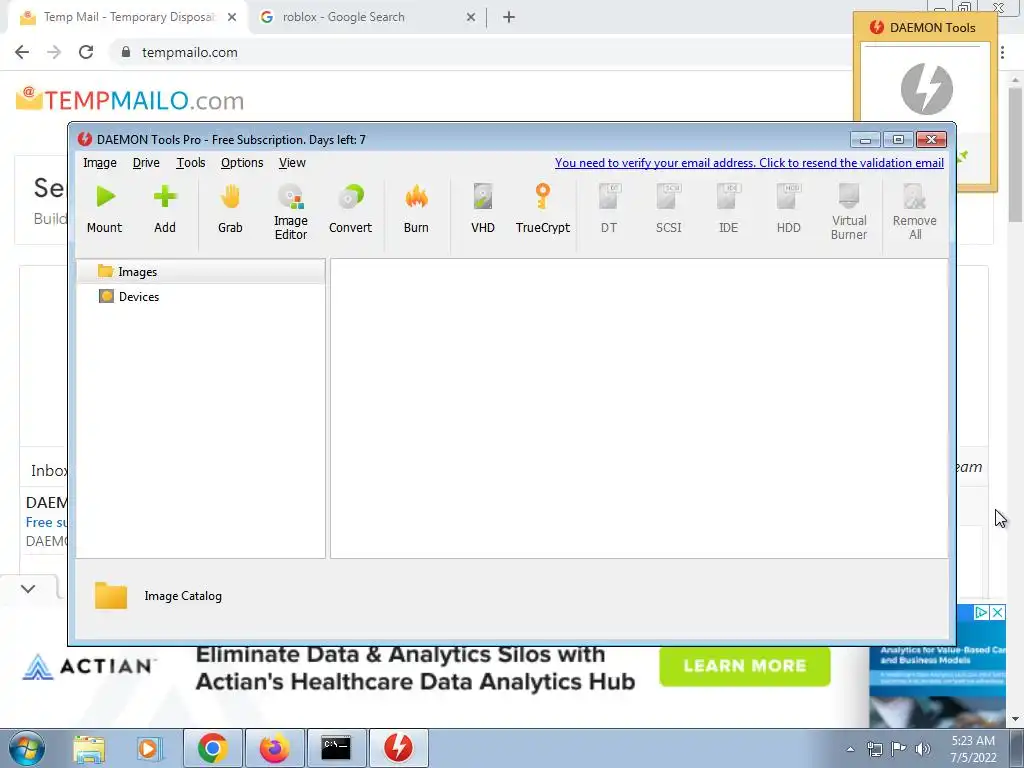Switch to the Temp Mail browser tab

[x=127, y=17]
